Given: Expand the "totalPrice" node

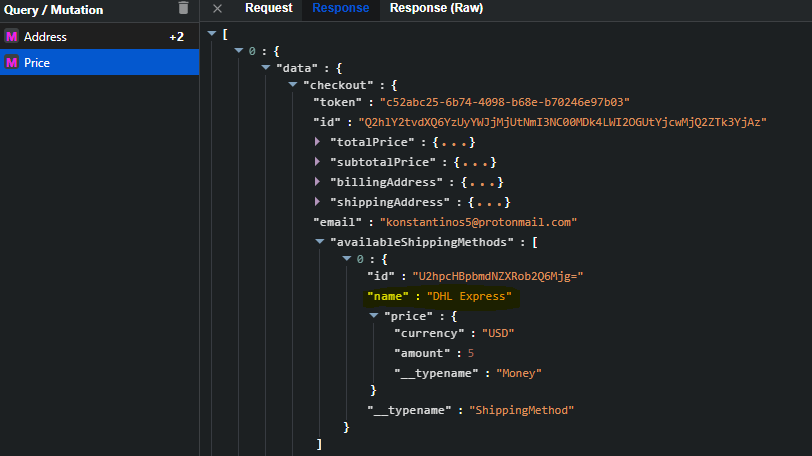Looking at the screenshot, I should pos(317,141).
